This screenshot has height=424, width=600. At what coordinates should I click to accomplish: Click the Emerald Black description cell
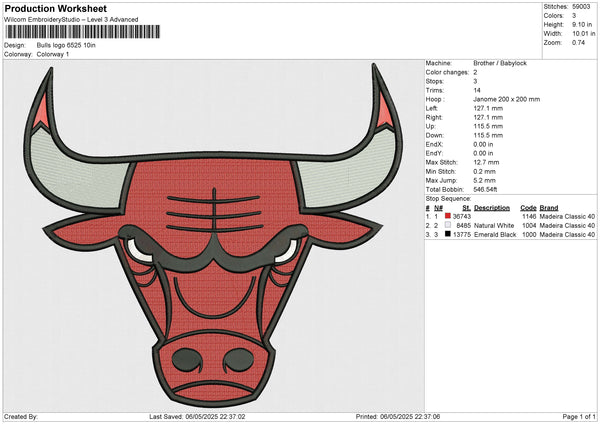click(x=495, y=235)
